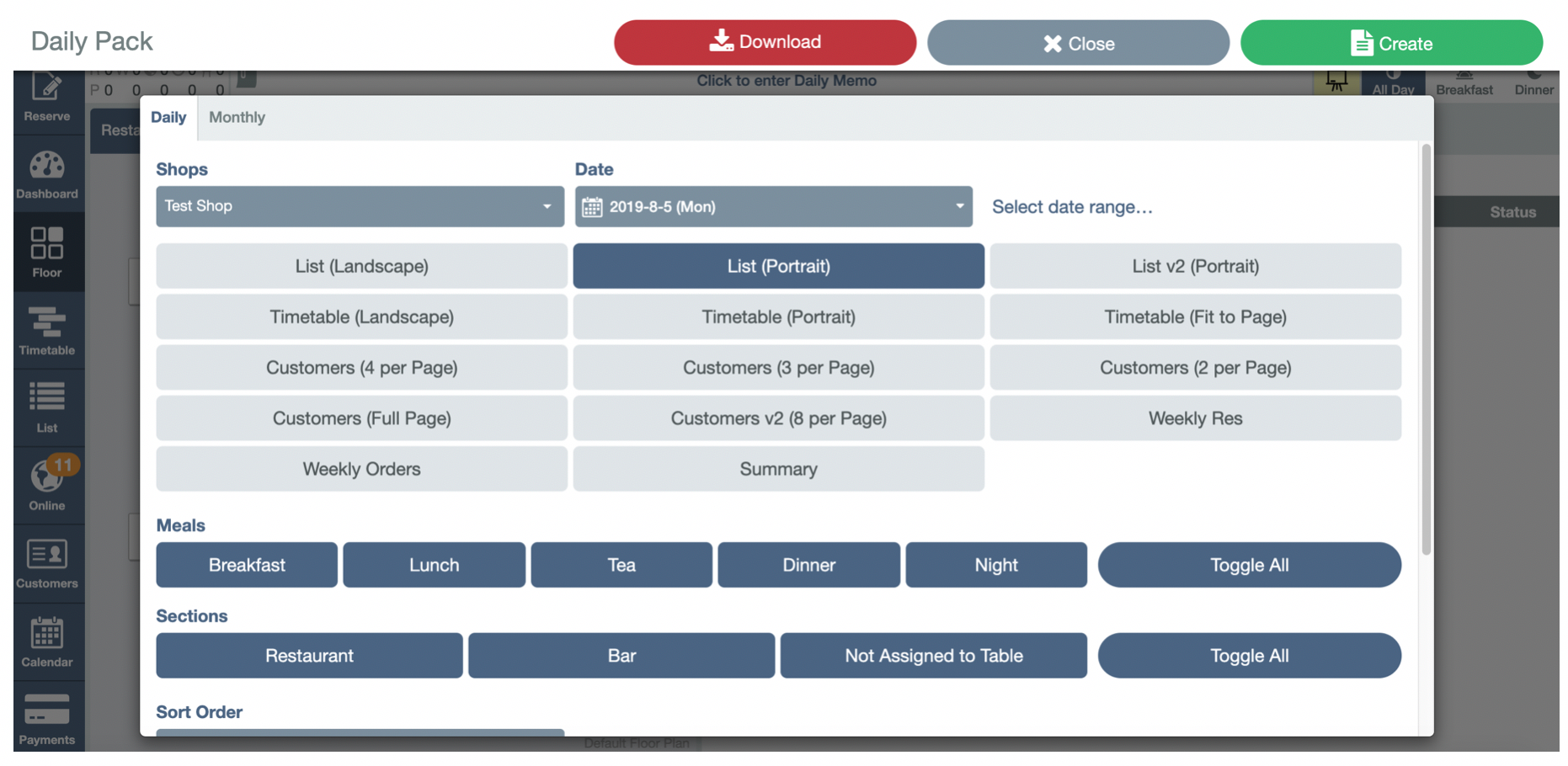The width and height of the screenshot is (1568, 766).
Task: Open the Date dropdown 2019-8-5 (Mon)
Action: [x=773, y=206]
